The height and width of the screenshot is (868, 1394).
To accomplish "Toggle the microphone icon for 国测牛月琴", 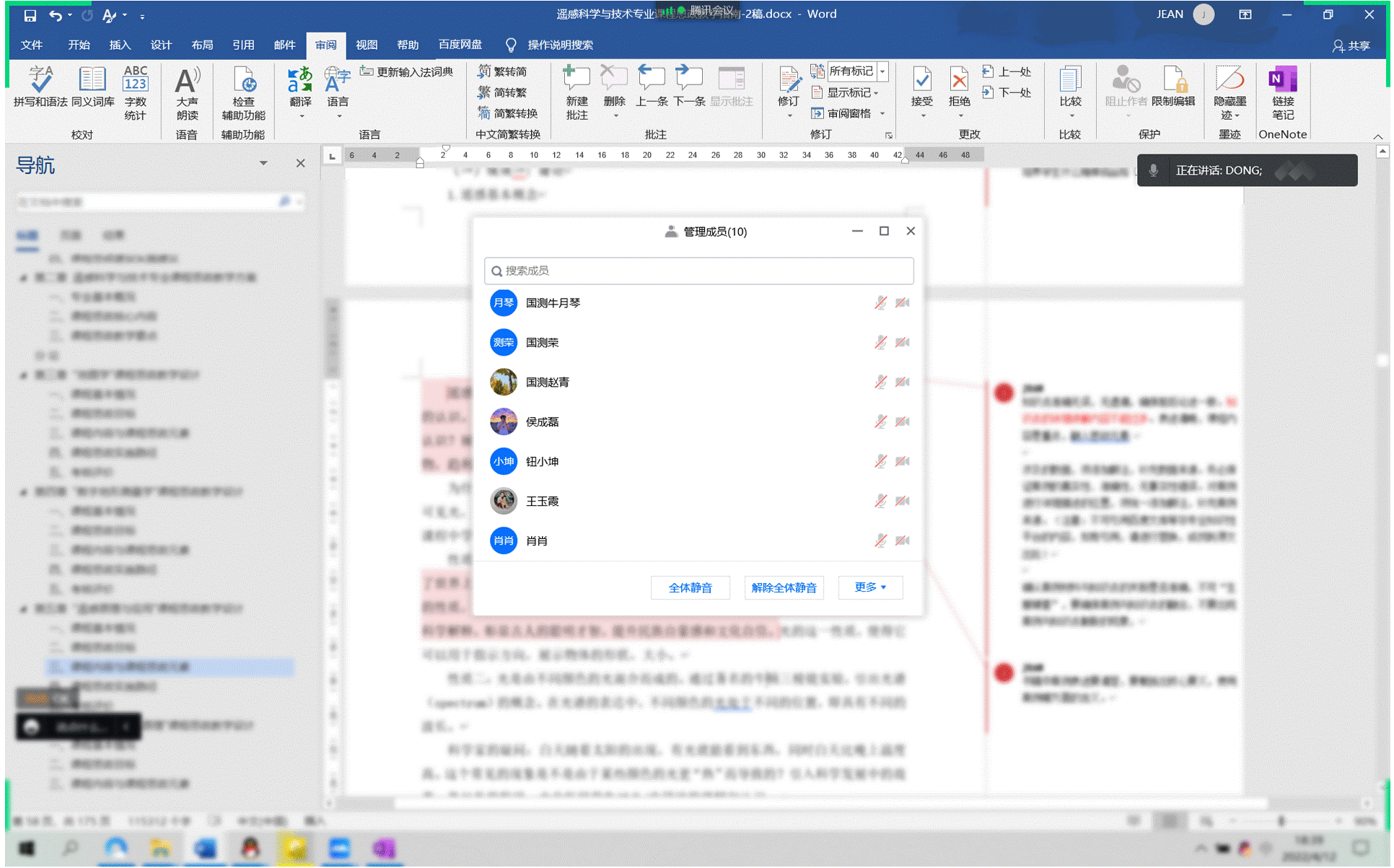I will 880,303.
